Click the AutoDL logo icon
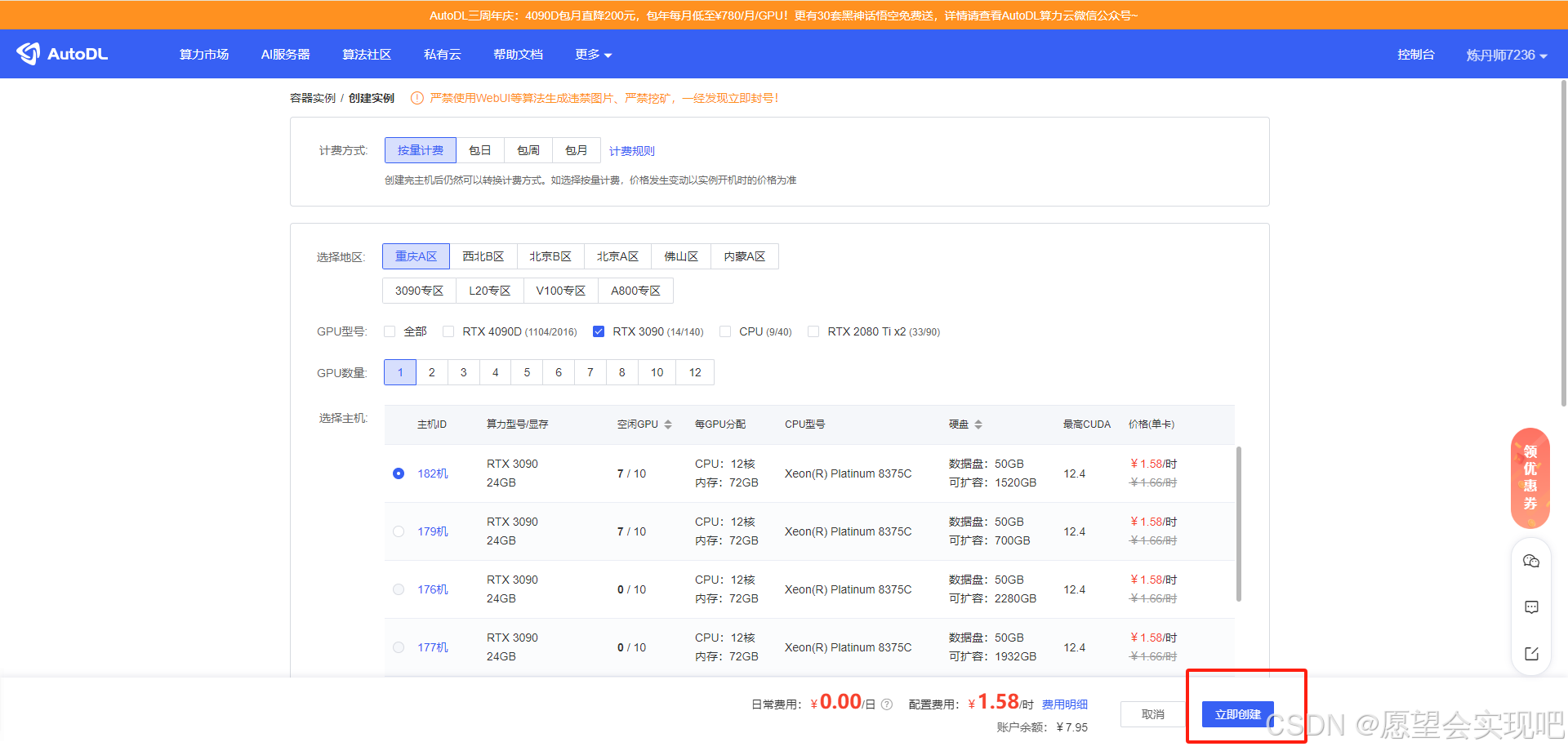The height and width of the screenshot is (751, 1568). (x=29, y=54)
